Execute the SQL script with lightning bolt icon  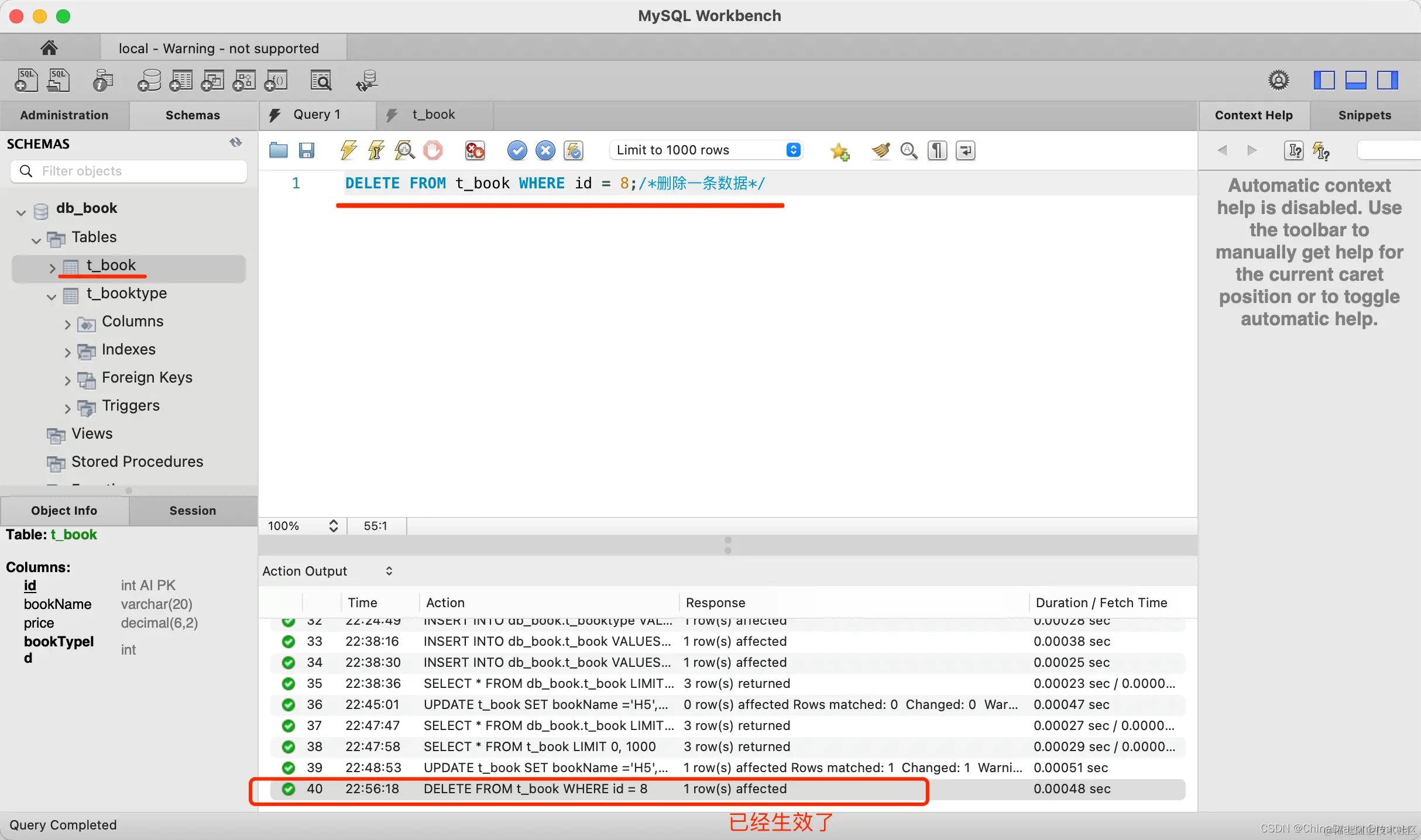click(348, 150)
